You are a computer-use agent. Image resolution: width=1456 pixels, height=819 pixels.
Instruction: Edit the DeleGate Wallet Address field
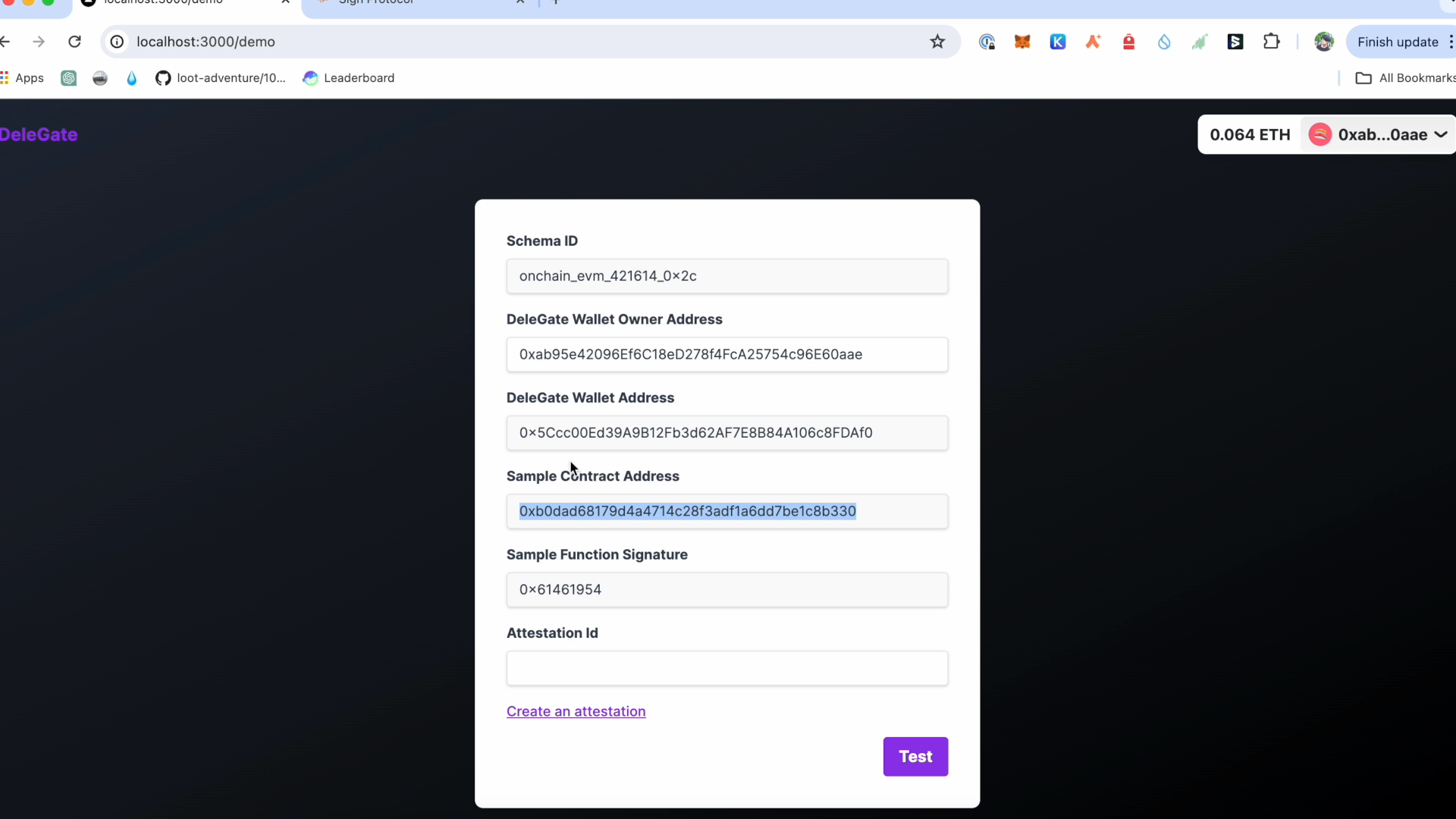click(727, 433)
